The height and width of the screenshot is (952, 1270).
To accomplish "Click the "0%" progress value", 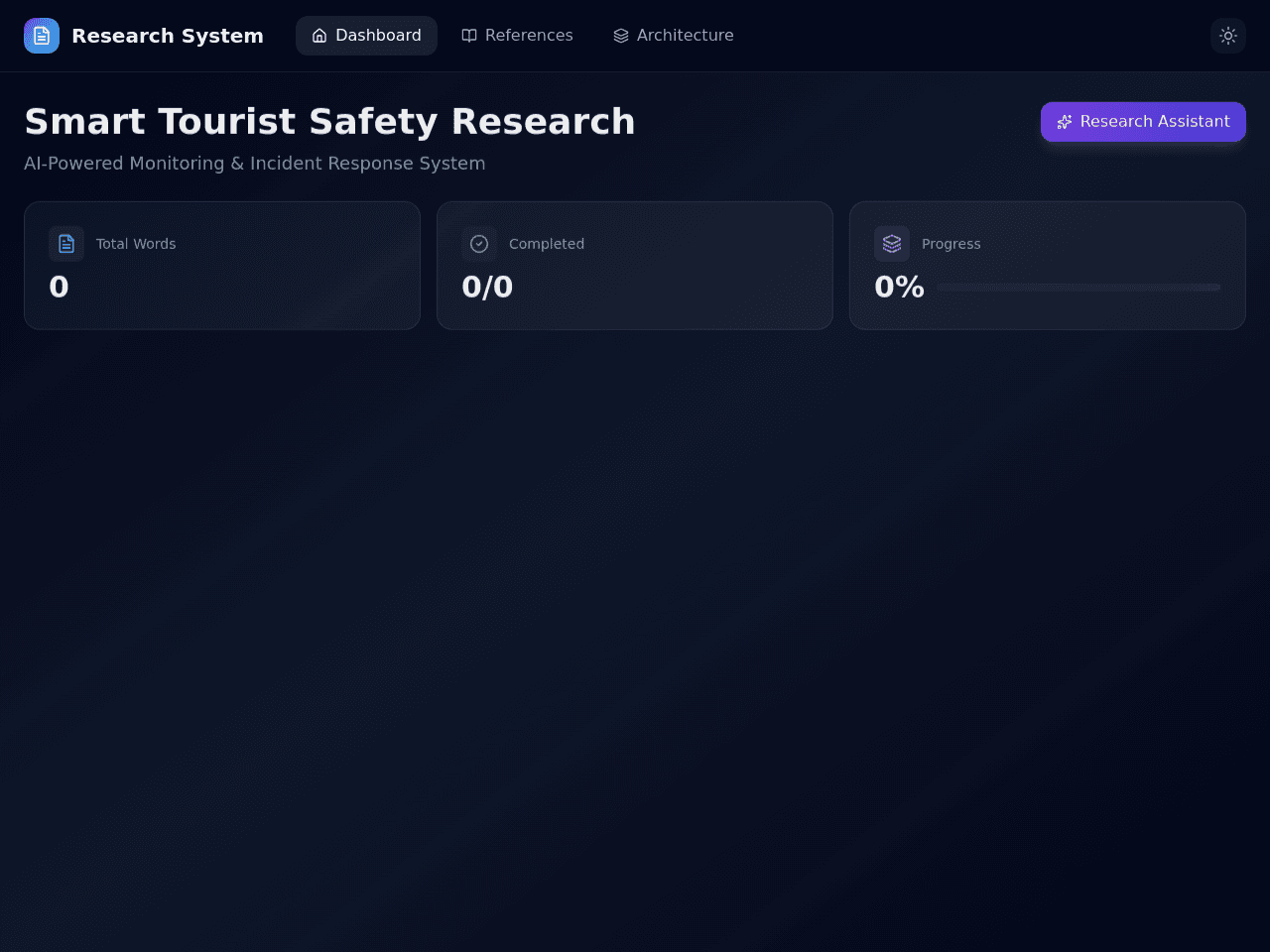I will (x=899, y=287).
